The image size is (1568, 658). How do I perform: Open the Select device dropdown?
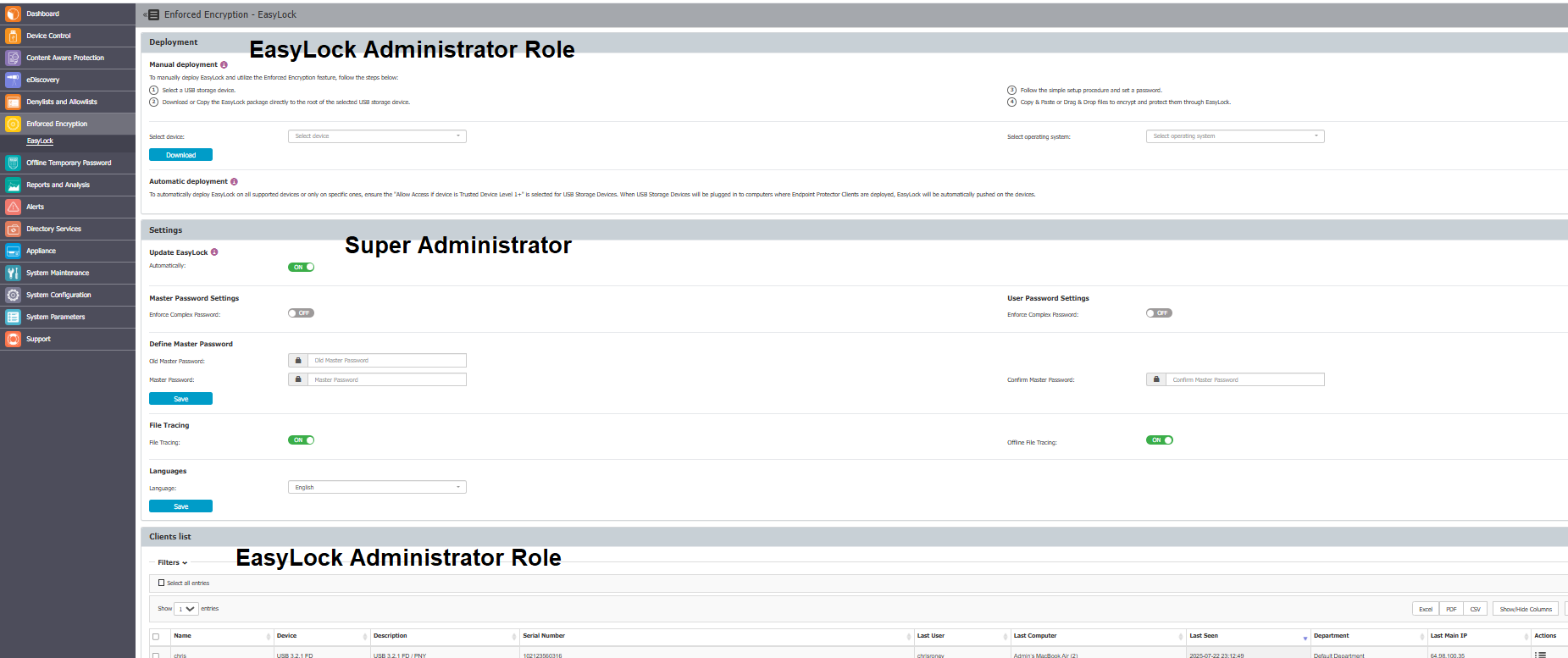pos(377,136)
